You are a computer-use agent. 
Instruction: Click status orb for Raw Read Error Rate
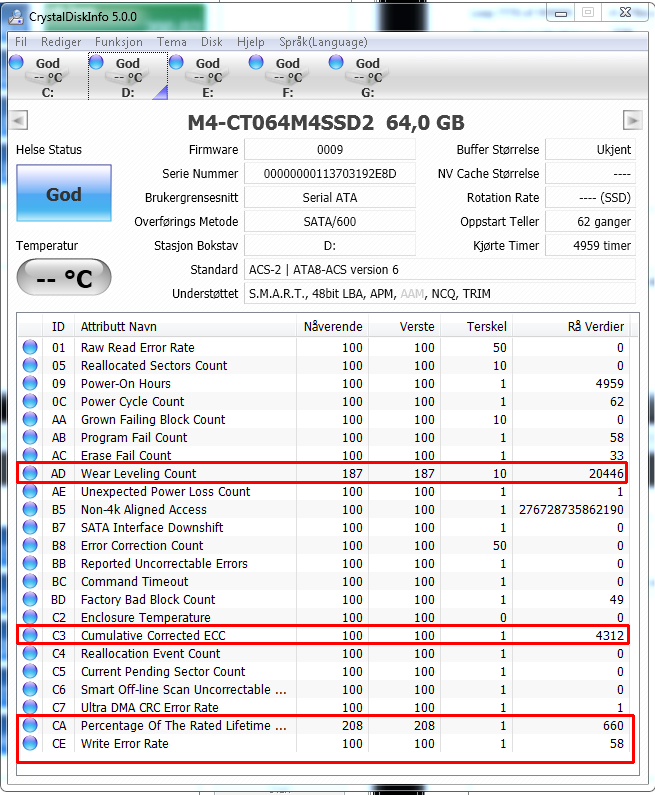pyautogui.click(x=30, y=347)
